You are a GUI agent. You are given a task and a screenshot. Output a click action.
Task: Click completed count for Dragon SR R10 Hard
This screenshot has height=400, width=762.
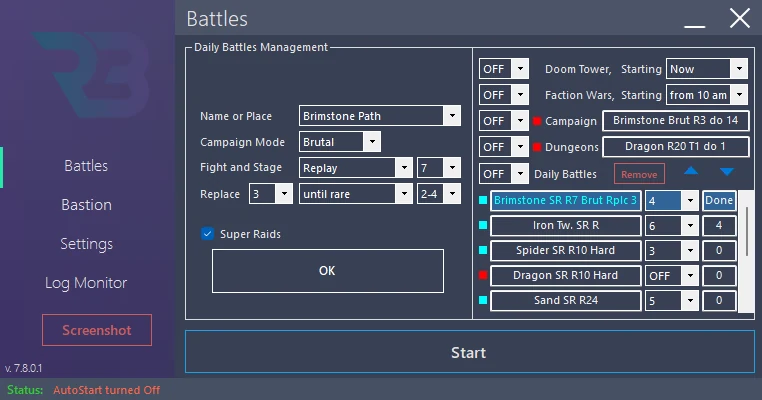pos(719,275)
